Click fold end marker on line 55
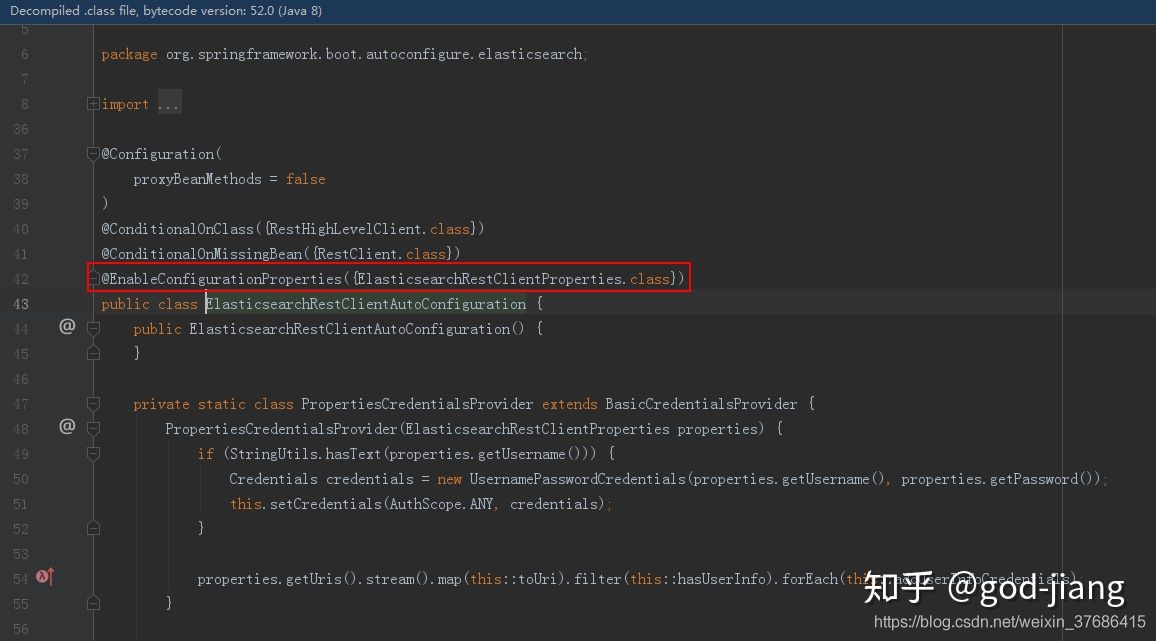Image resolution: width=1156 pixels, height=641 pixels. pyautogui.click(x=93, y=603)
